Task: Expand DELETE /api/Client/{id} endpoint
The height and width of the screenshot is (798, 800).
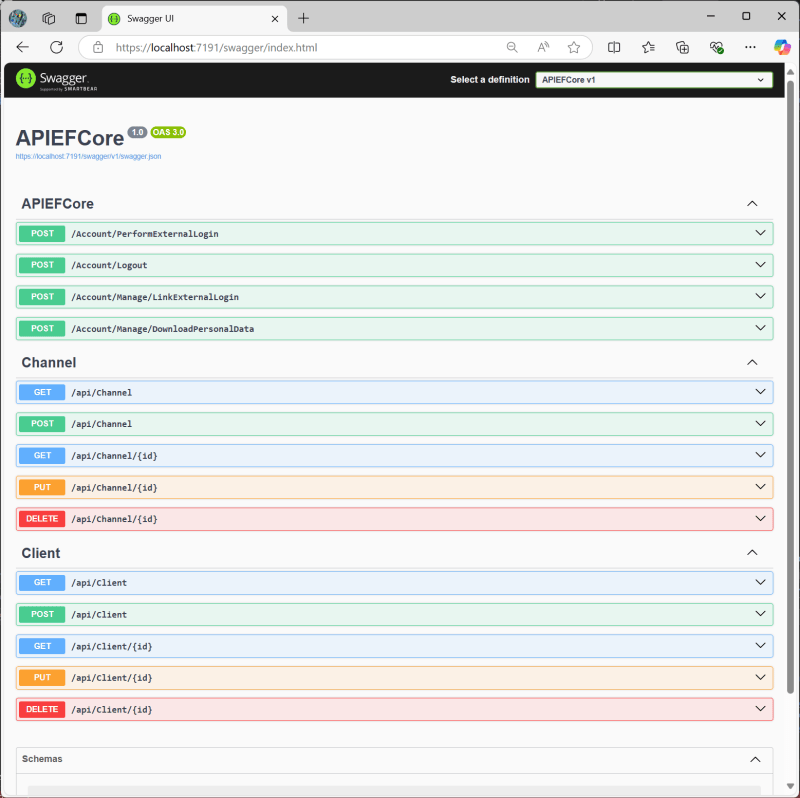Action: pos(394,709)
